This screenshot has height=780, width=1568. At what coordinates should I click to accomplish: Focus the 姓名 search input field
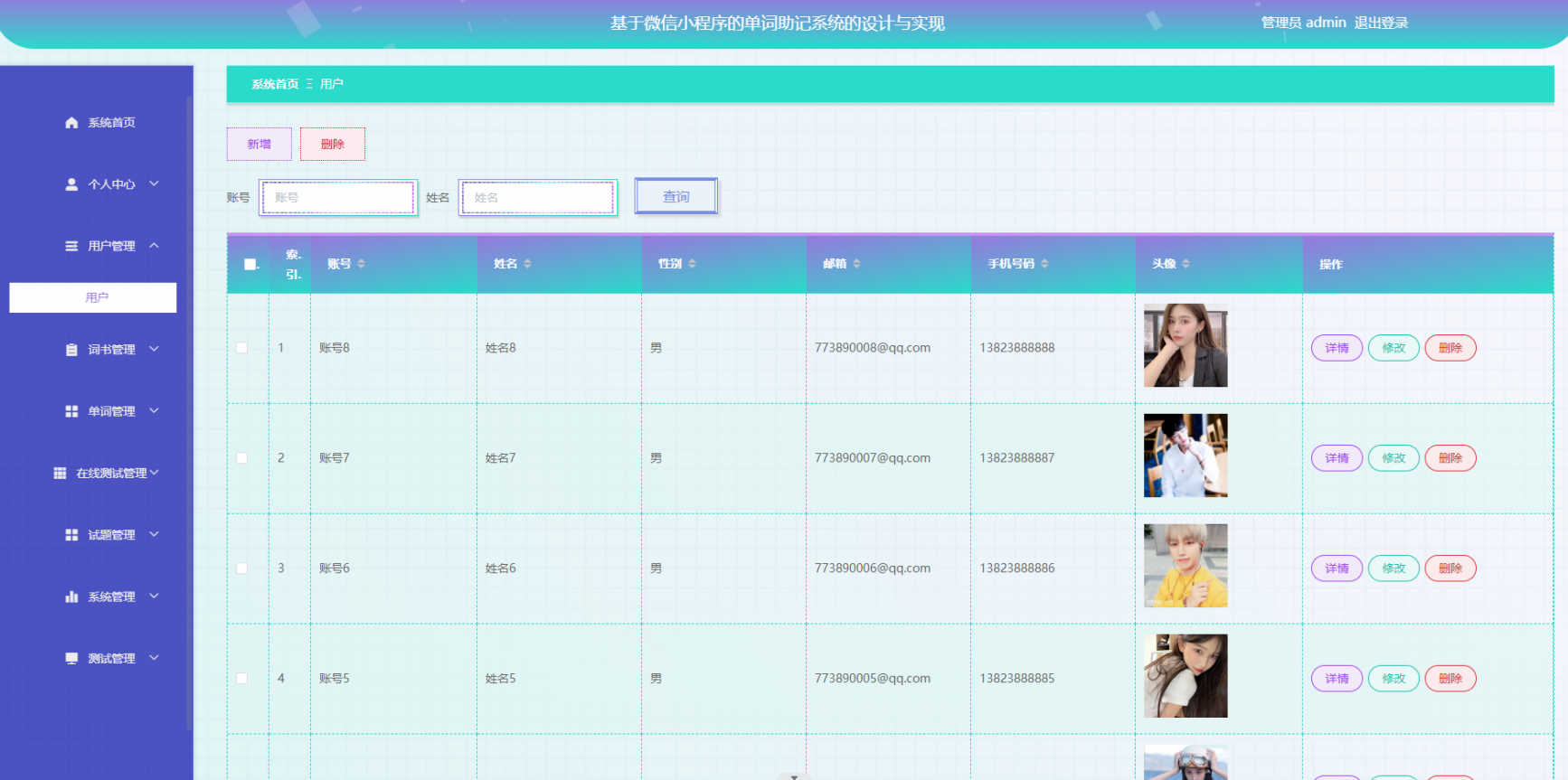click(x=538, y=198)
